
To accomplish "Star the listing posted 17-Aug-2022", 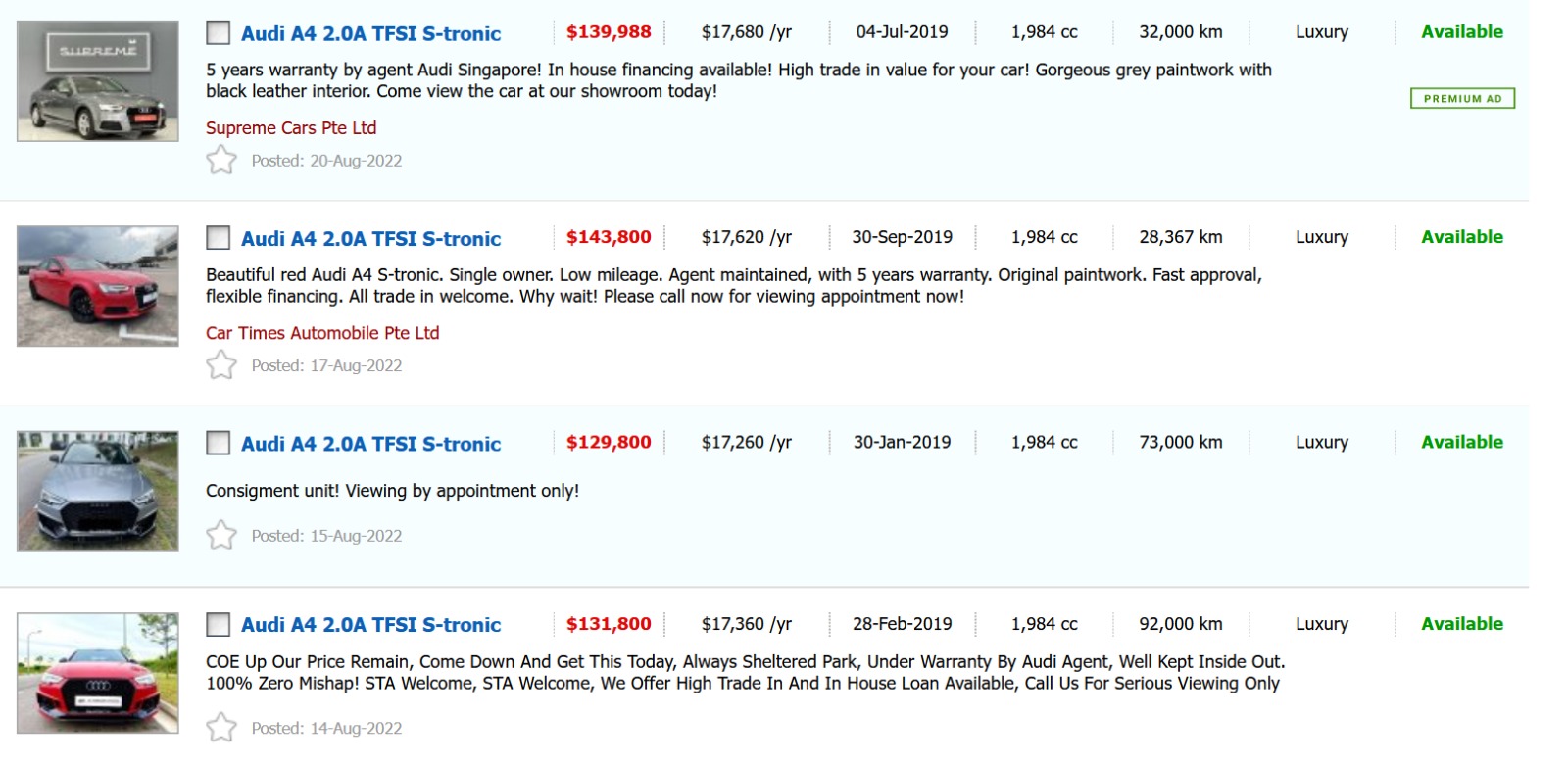I will (x=221, y=365).
